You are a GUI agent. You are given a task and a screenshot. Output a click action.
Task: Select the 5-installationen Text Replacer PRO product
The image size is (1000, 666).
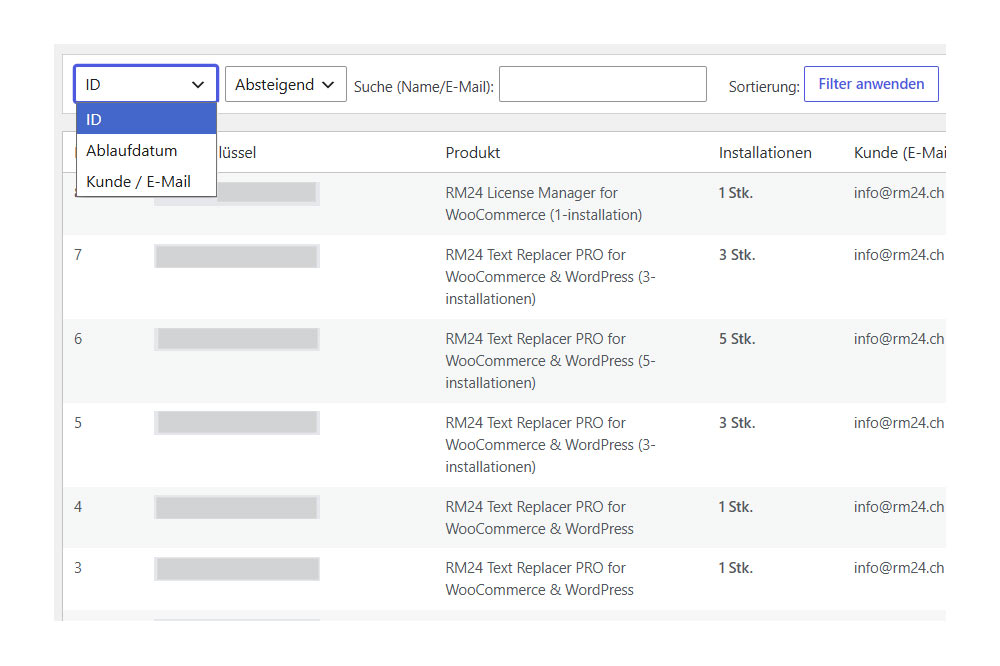(x=550, y=360)
